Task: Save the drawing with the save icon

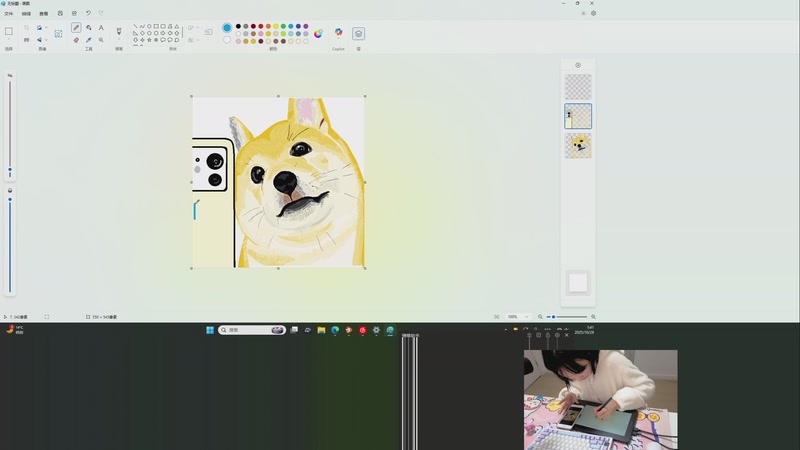Action: [x=60, y=13]
